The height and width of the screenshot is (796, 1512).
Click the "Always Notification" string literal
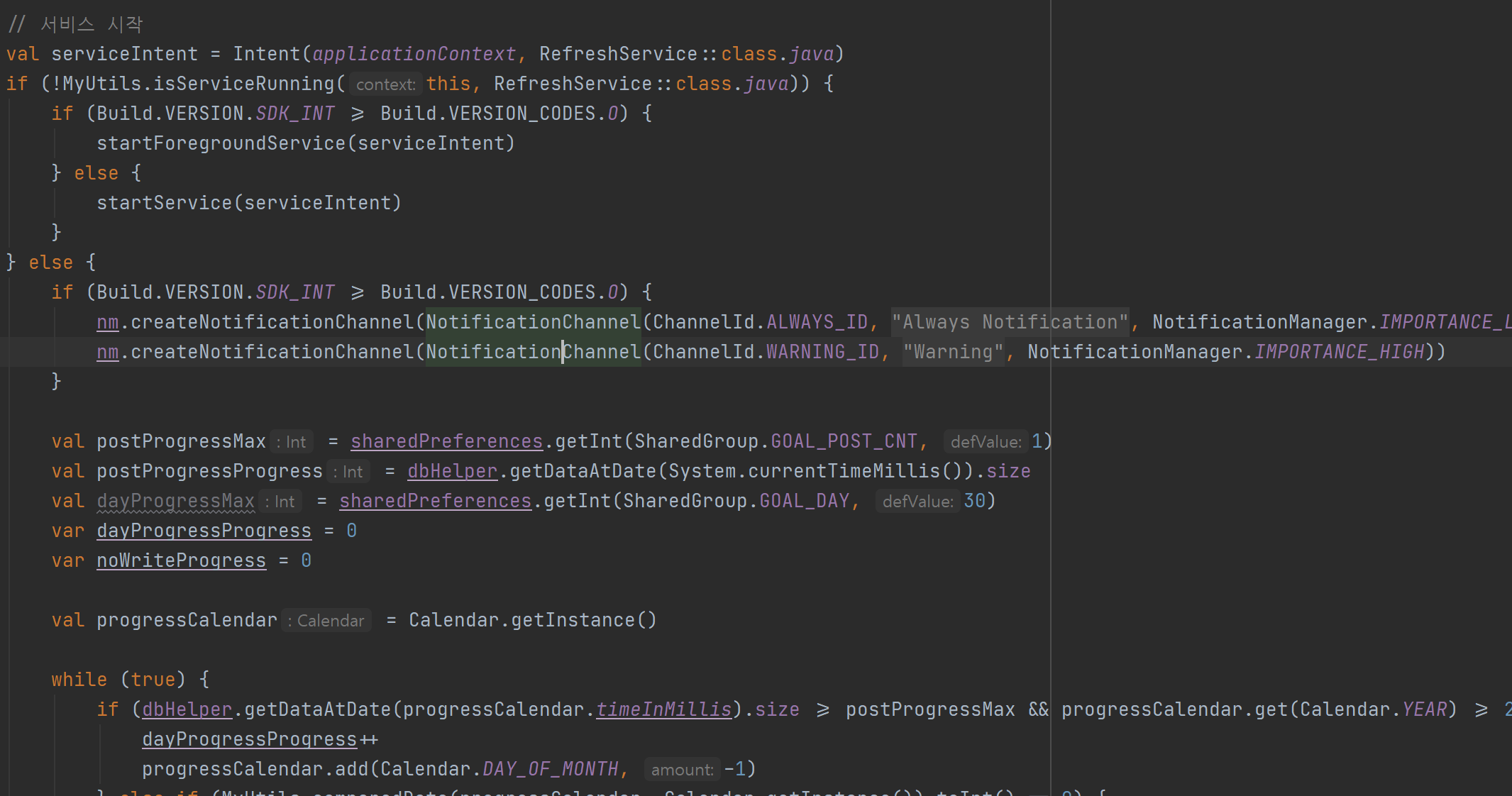[1010, 323]
